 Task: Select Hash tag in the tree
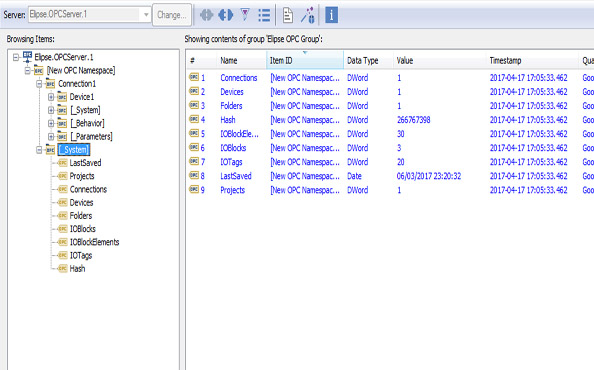tap(77, 269)
